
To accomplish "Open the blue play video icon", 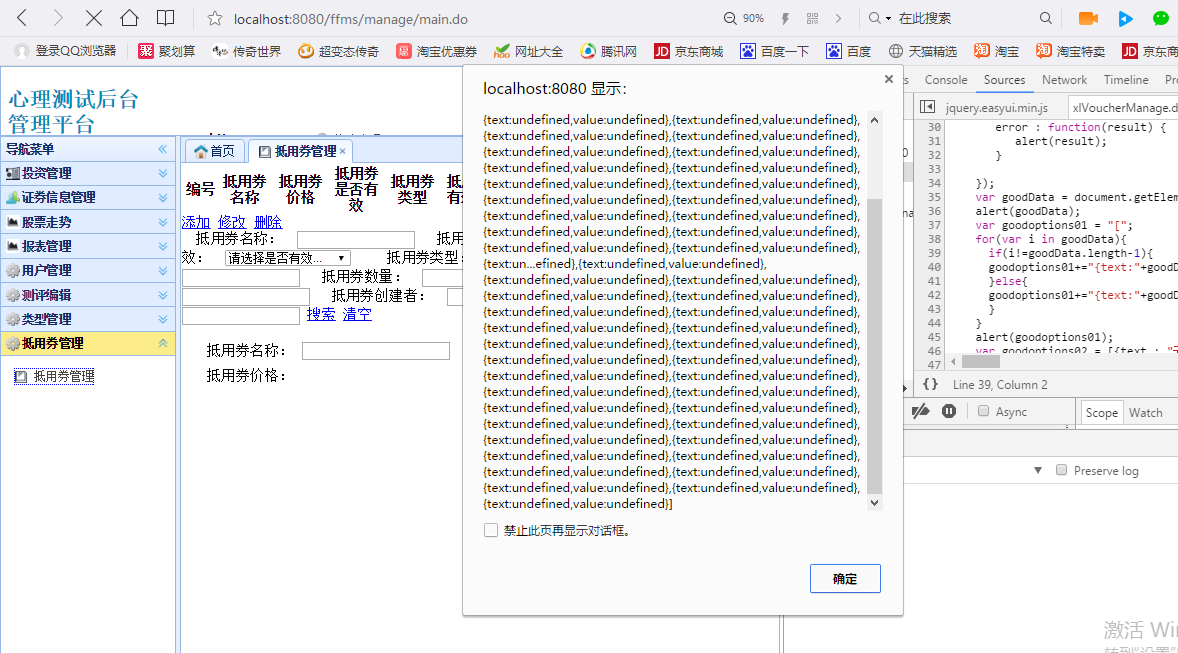I will click(1125, 19).
